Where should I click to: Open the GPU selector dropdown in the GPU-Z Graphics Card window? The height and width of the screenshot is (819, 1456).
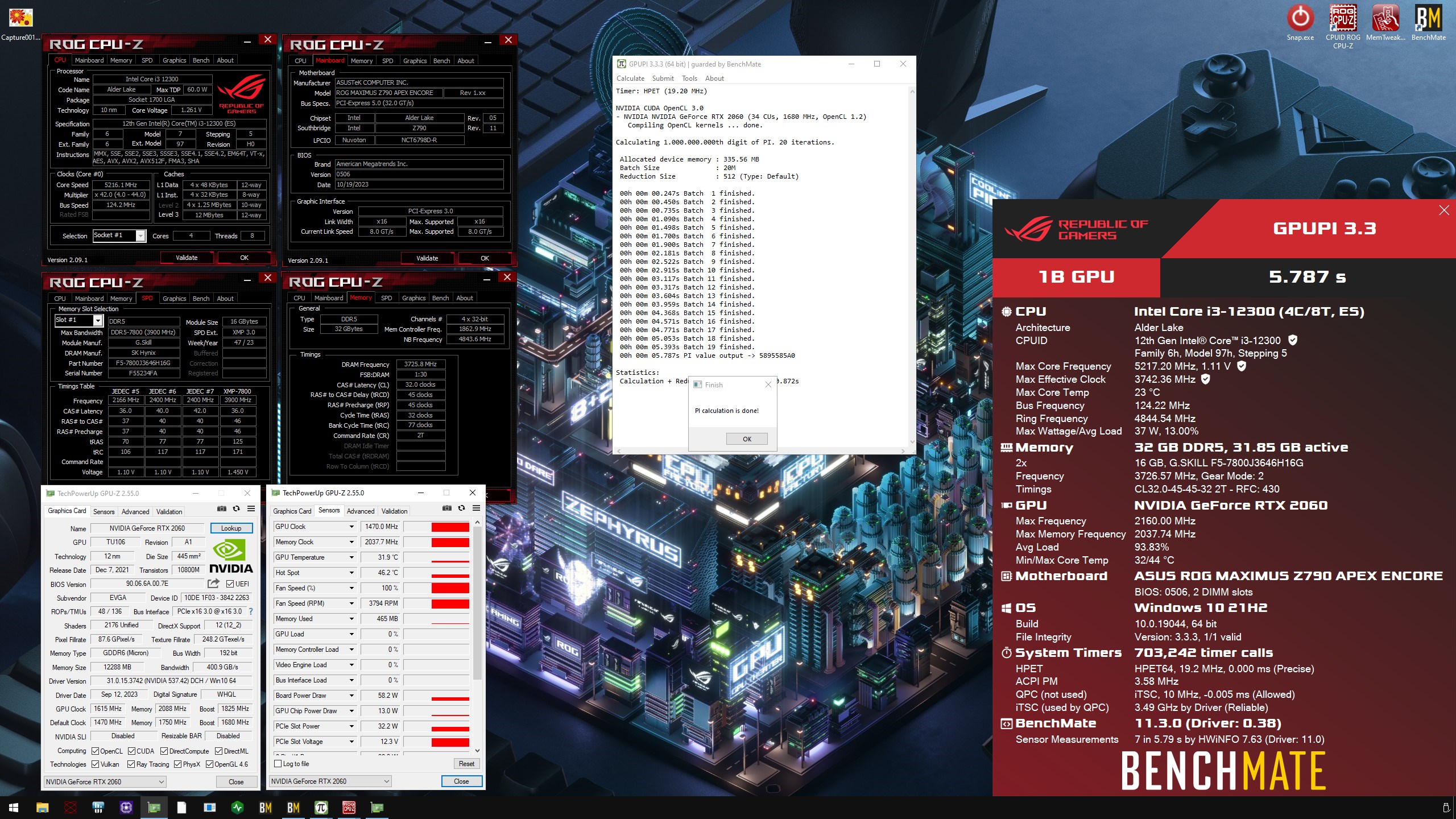(x=105, y=781)
